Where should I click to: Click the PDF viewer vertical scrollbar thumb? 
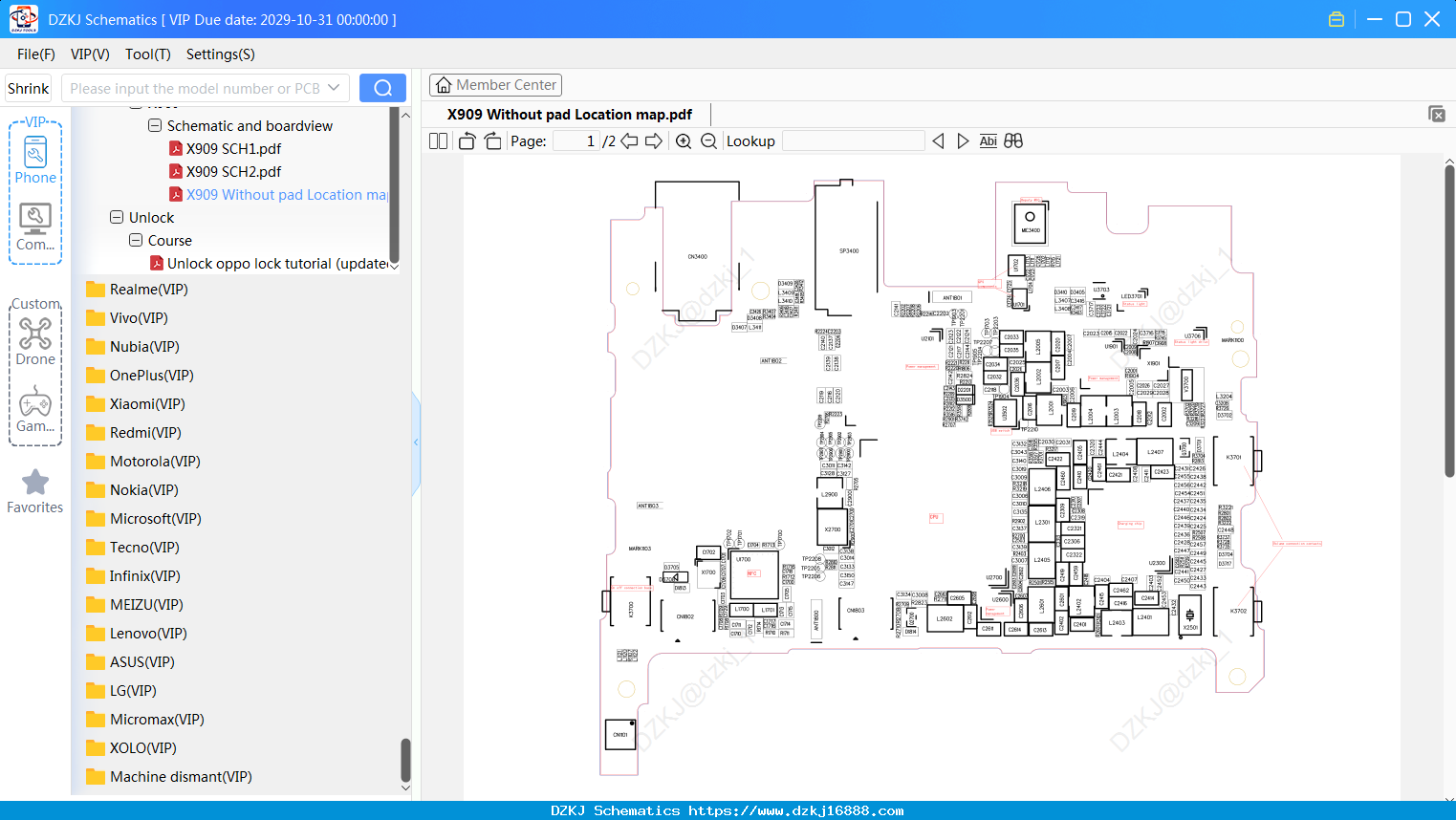(1449, 322)
